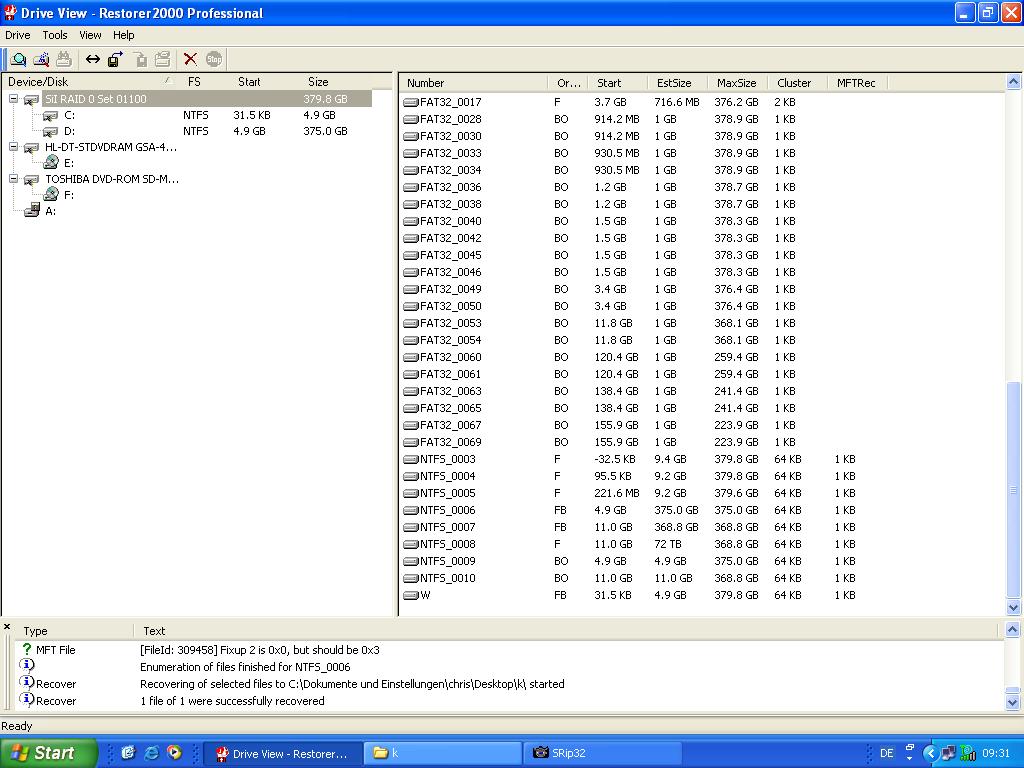
Task: Open the Tools menu
Action: (x=55, y=35)
